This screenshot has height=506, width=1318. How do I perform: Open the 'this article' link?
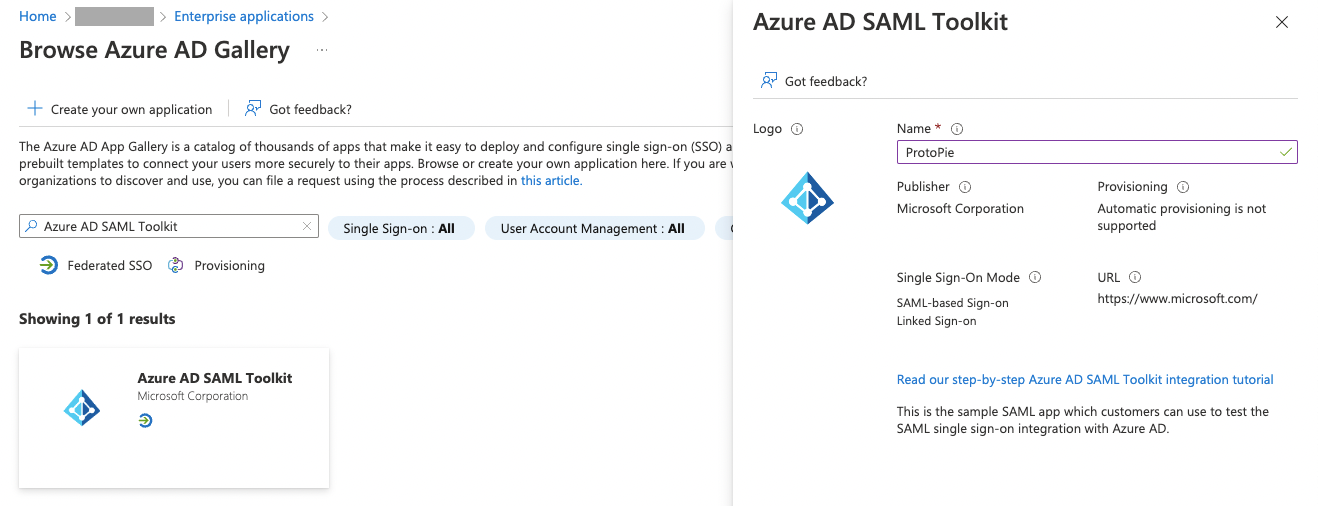(551, 181)
